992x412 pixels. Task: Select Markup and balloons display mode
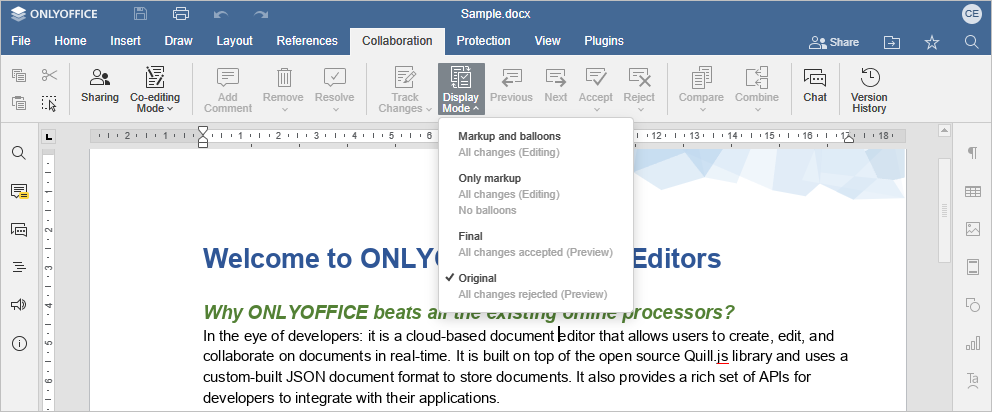point(536,144)
